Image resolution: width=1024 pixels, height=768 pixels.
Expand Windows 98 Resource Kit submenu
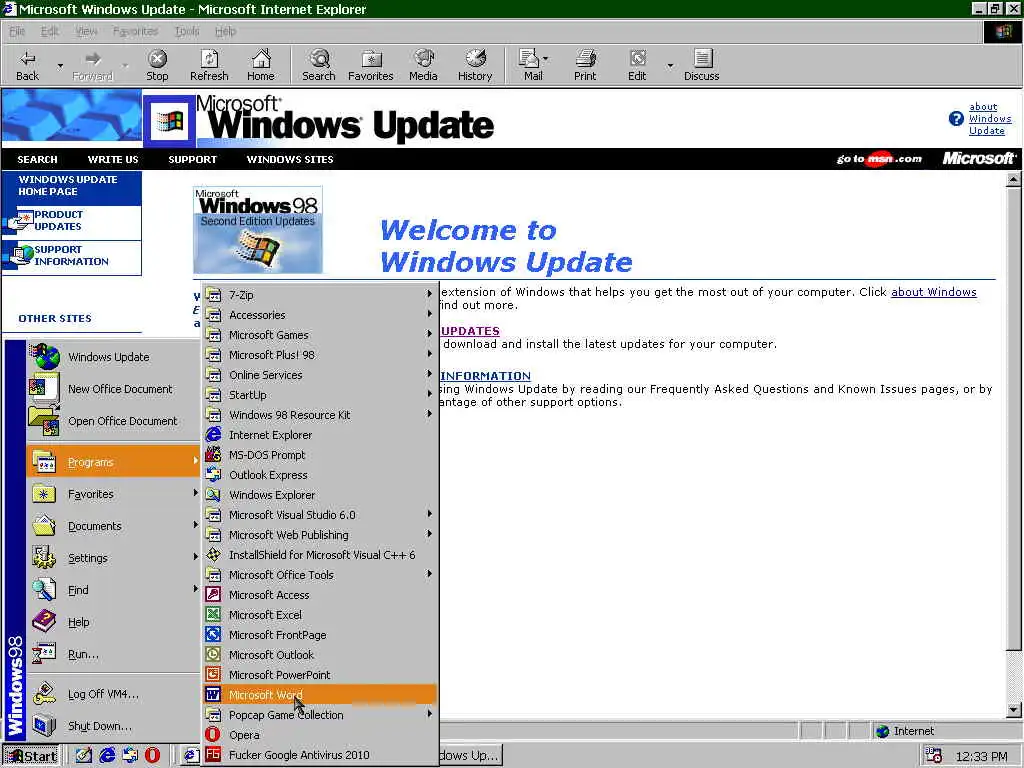320,415
